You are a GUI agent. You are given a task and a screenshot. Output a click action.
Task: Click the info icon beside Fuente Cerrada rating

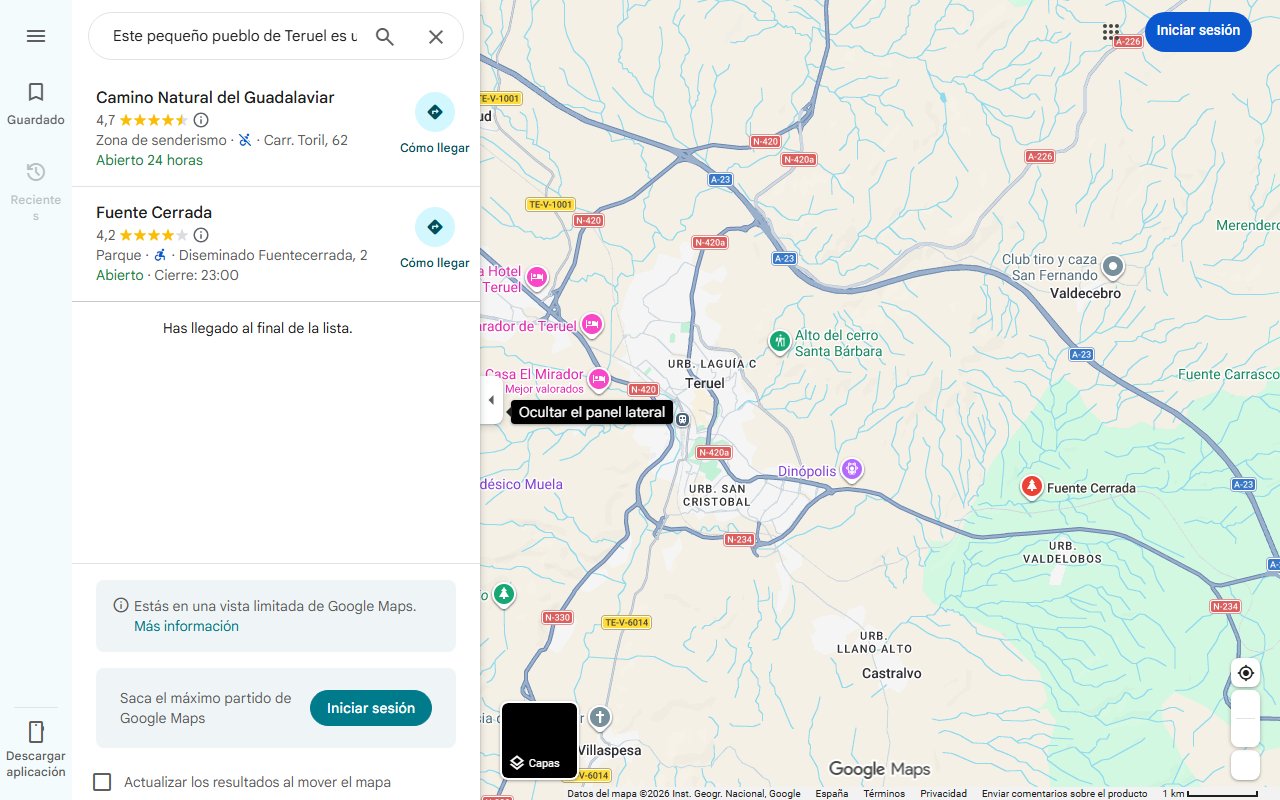[x=201, y=235]
